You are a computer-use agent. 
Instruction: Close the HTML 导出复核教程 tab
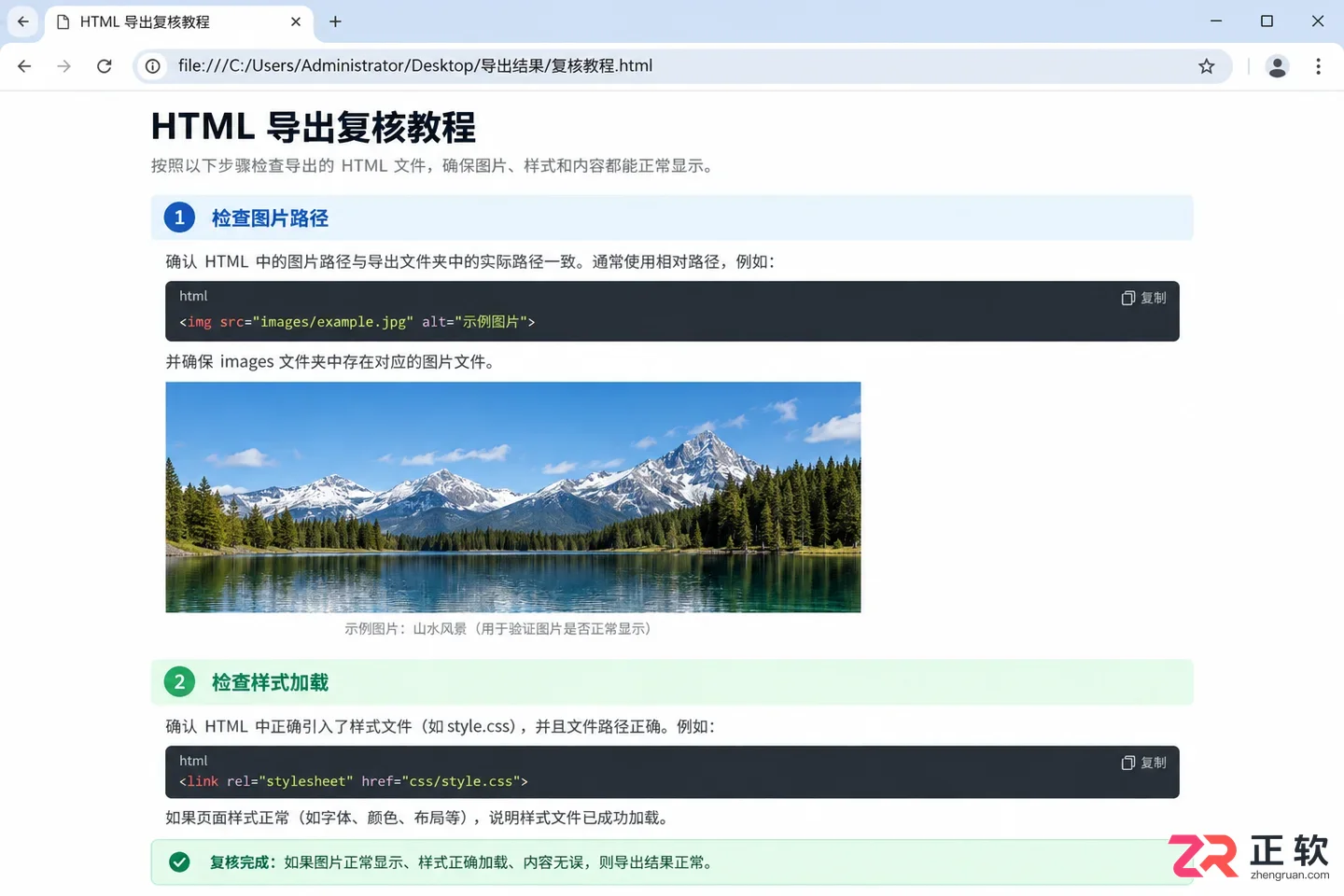click(x=296, y=21)
